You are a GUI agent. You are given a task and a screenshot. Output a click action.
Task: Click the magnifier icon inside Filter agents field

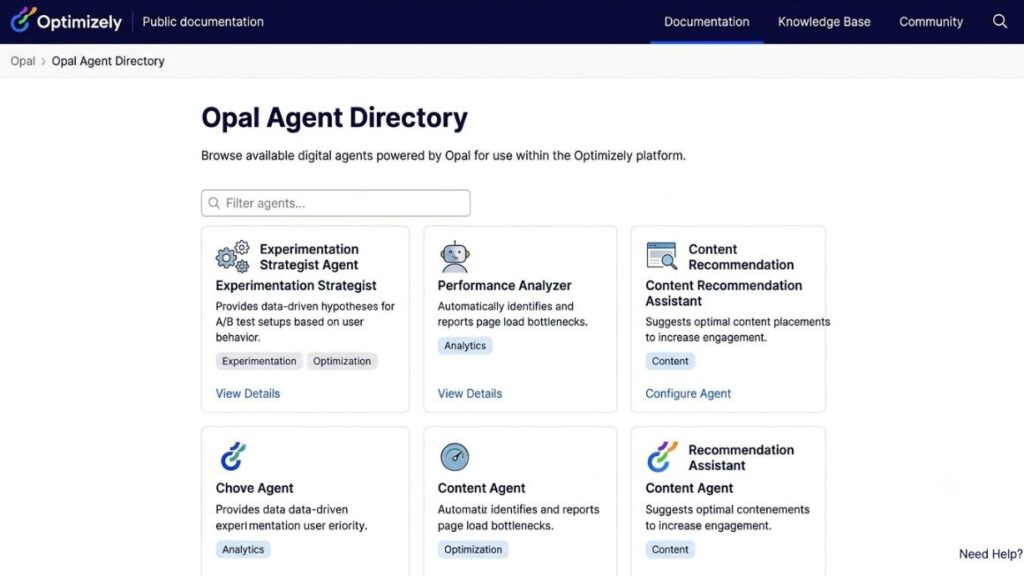tap(214, 203)
